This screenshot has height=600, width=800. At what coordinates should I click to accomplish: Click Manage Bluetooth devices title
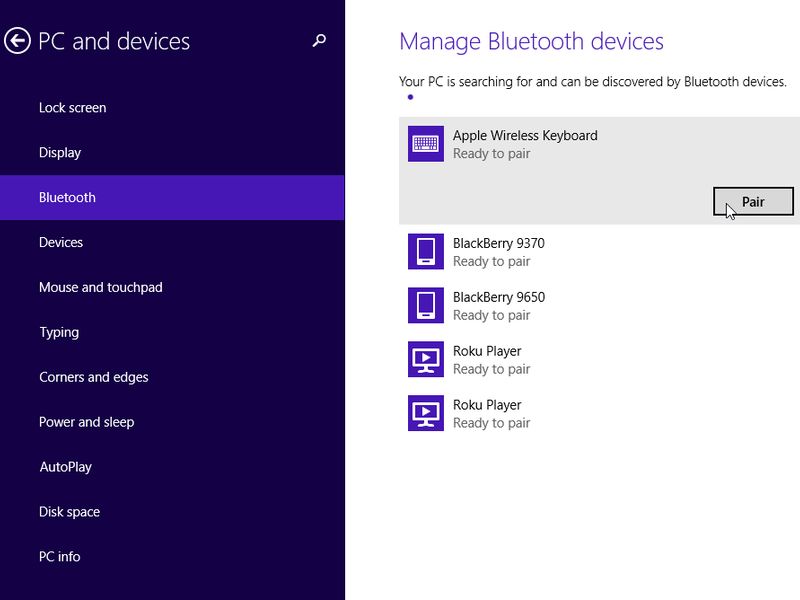(x=531, y=42)
